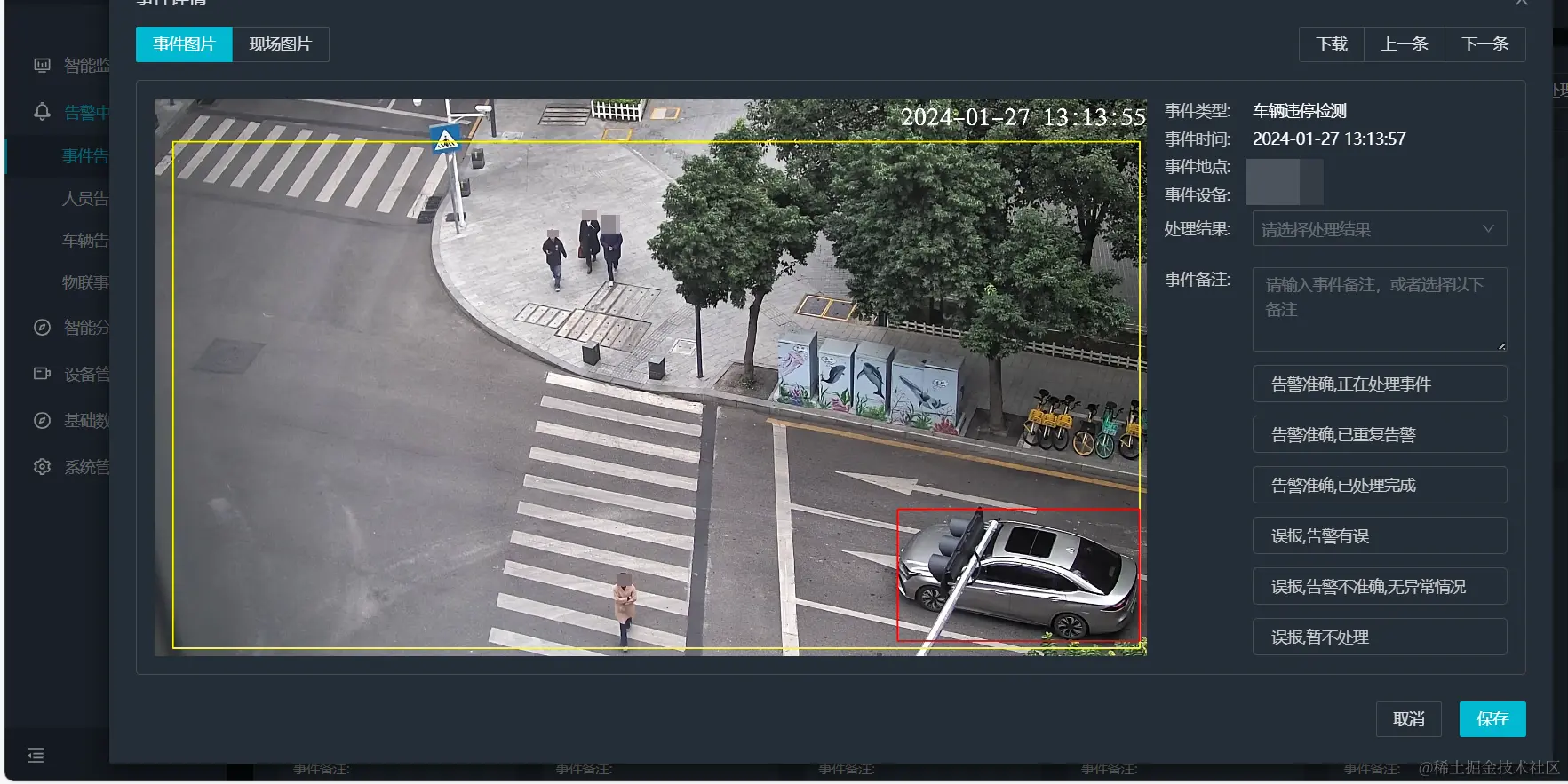The width and height of the screenshot is (1568, 784).
Task: Open 物联事 in the sidebar
Action: point(84,282)
